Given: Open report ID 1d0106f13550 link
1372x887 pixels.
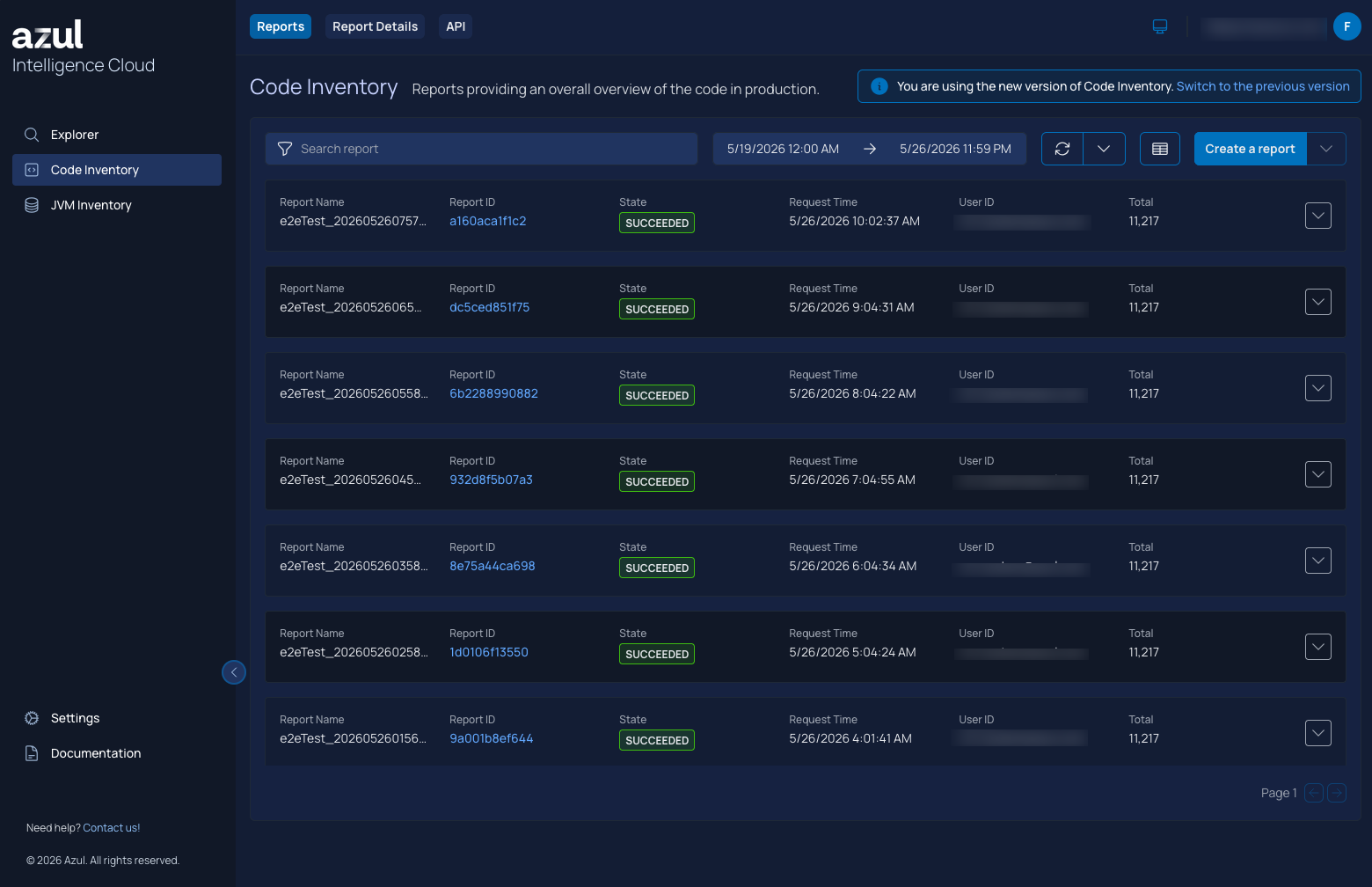Looking at the screenshot, I should (x=489, y=652).
